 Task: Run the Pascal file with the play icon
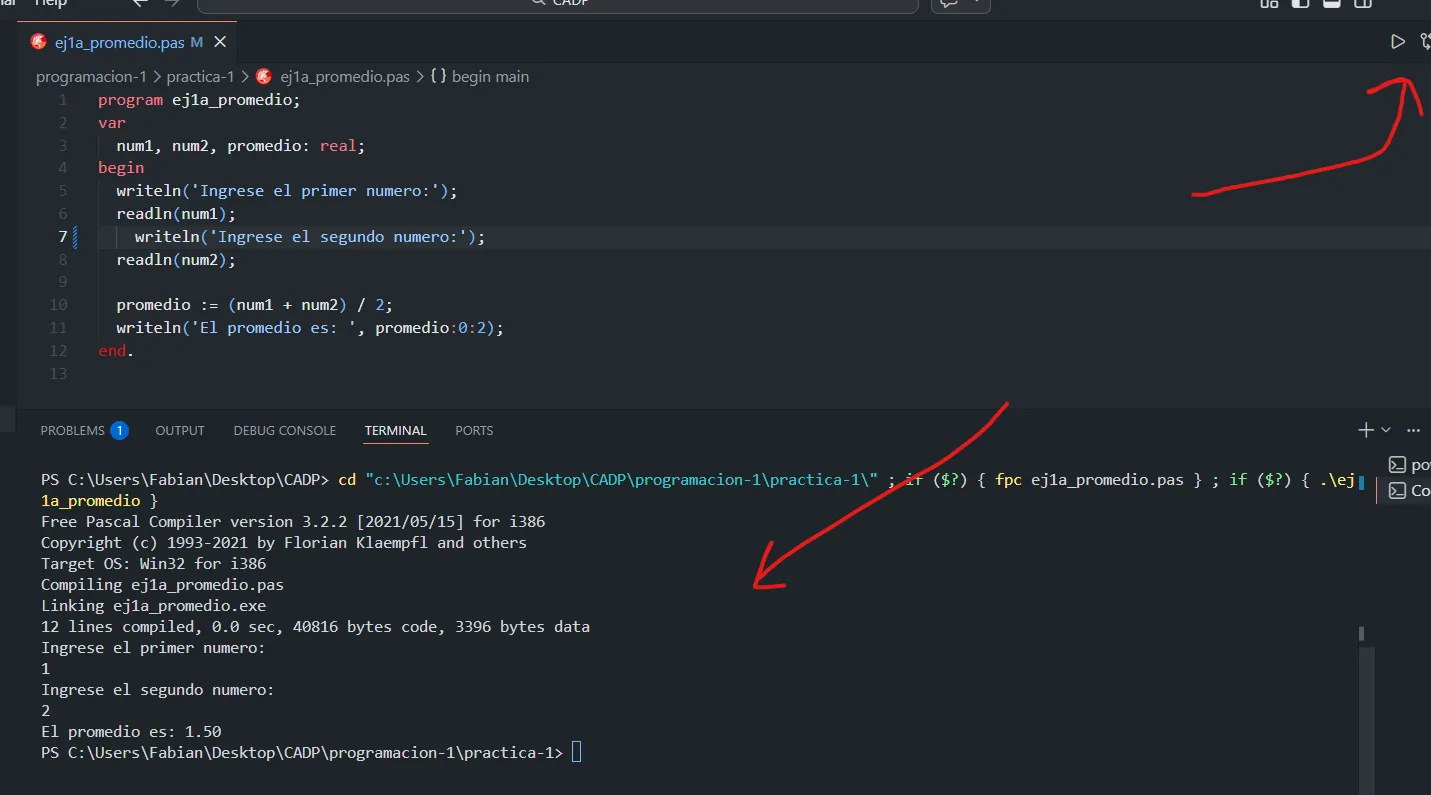click(x=1397, y=41)
